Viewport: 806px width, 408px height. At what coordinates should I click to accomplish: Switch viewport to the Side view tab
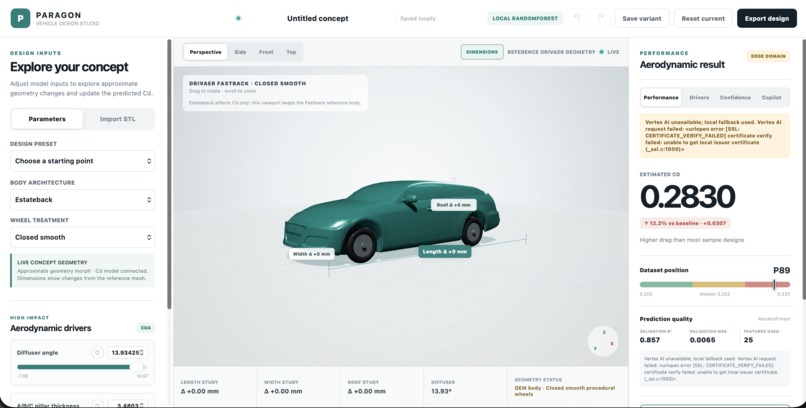pos(240,52)
